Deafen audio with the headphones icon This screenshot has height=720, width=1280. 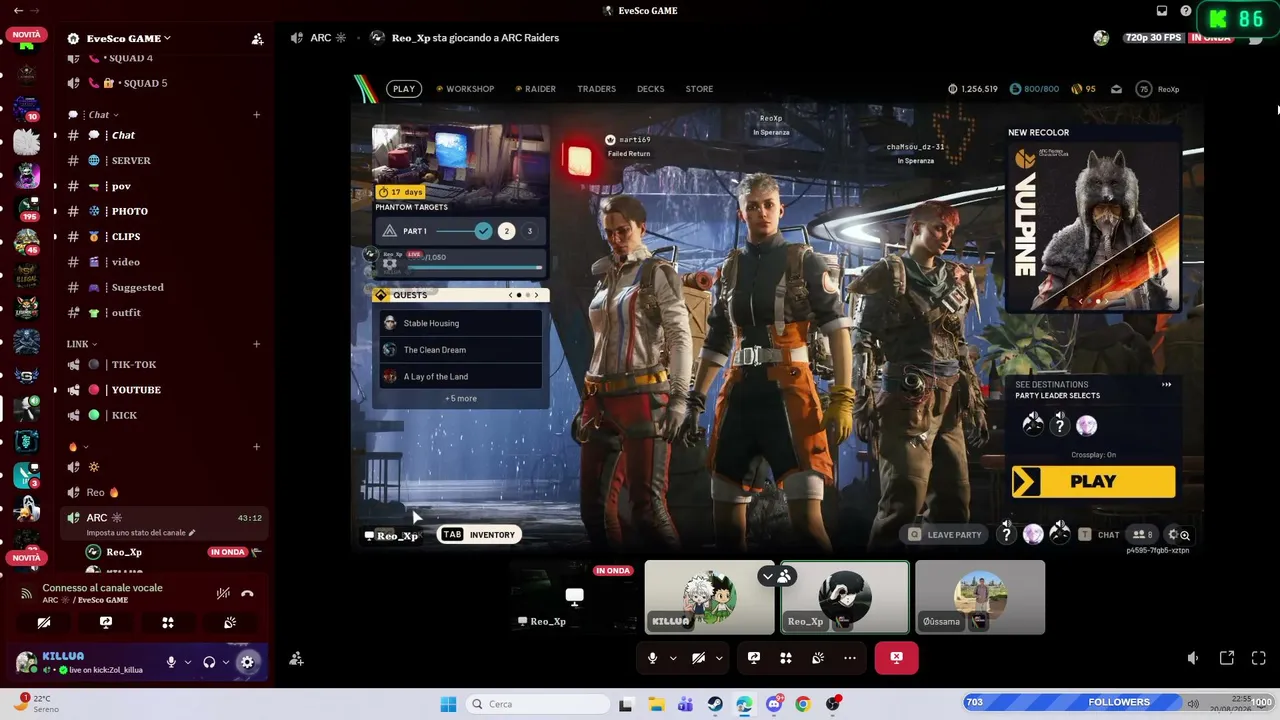click(209, 662)
